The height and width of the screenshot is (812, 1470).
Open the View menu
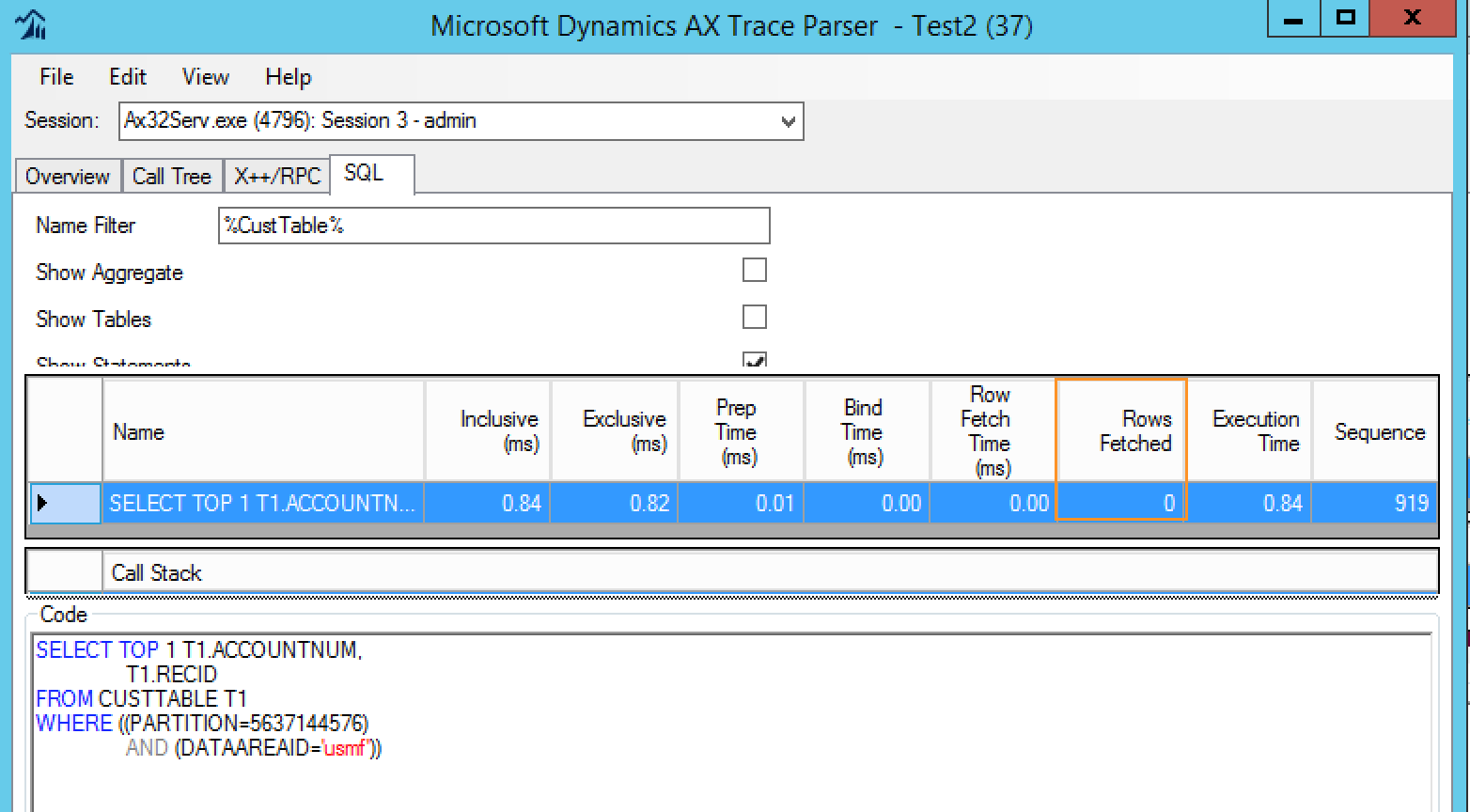coord(205,77)
